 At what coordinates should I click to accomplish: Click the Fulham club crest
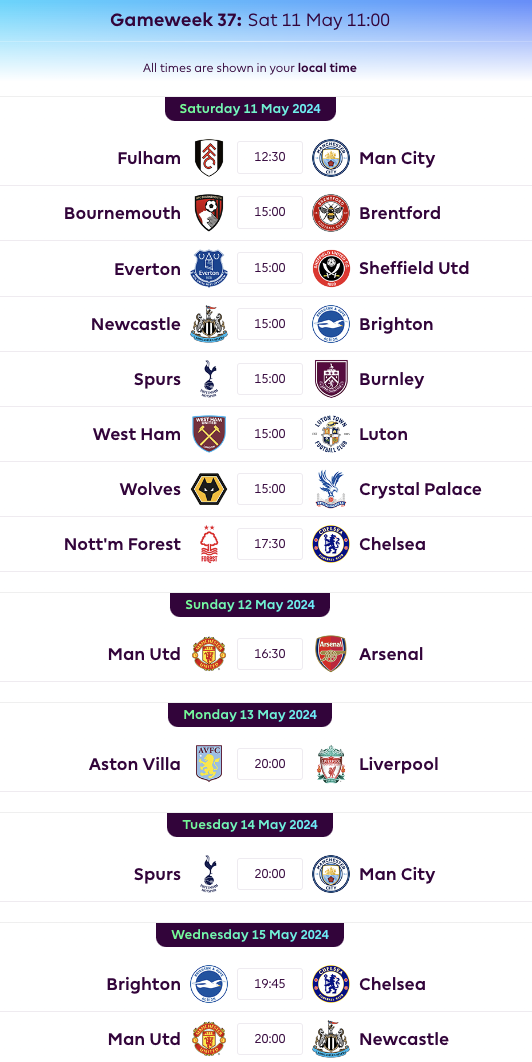coord(209,158)
